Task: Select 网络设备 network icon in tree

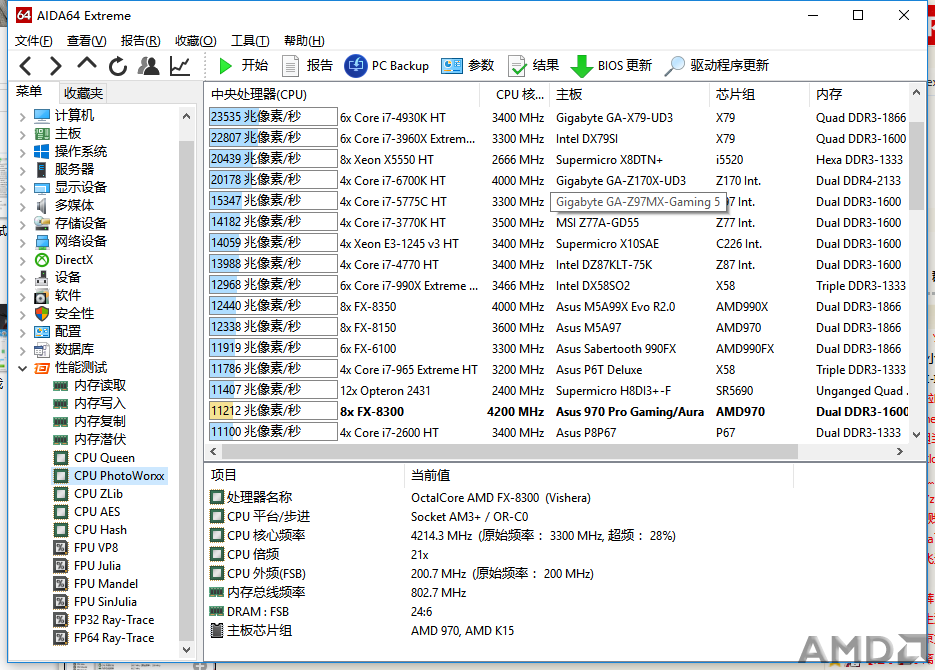Action: pyautogui.click(x=42, y=241)
